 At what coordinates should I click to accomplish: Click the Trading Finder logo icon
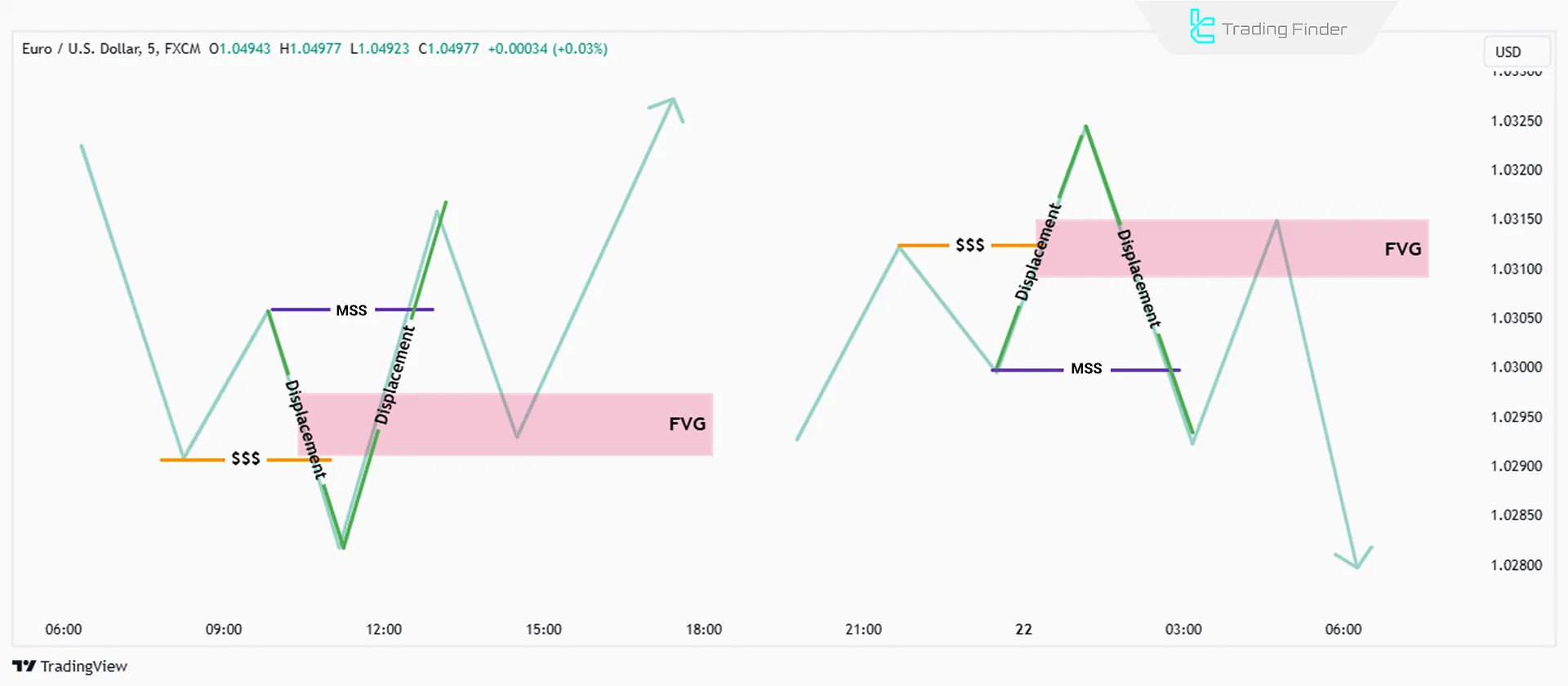pyautogui.click(x=1201, y=27)
